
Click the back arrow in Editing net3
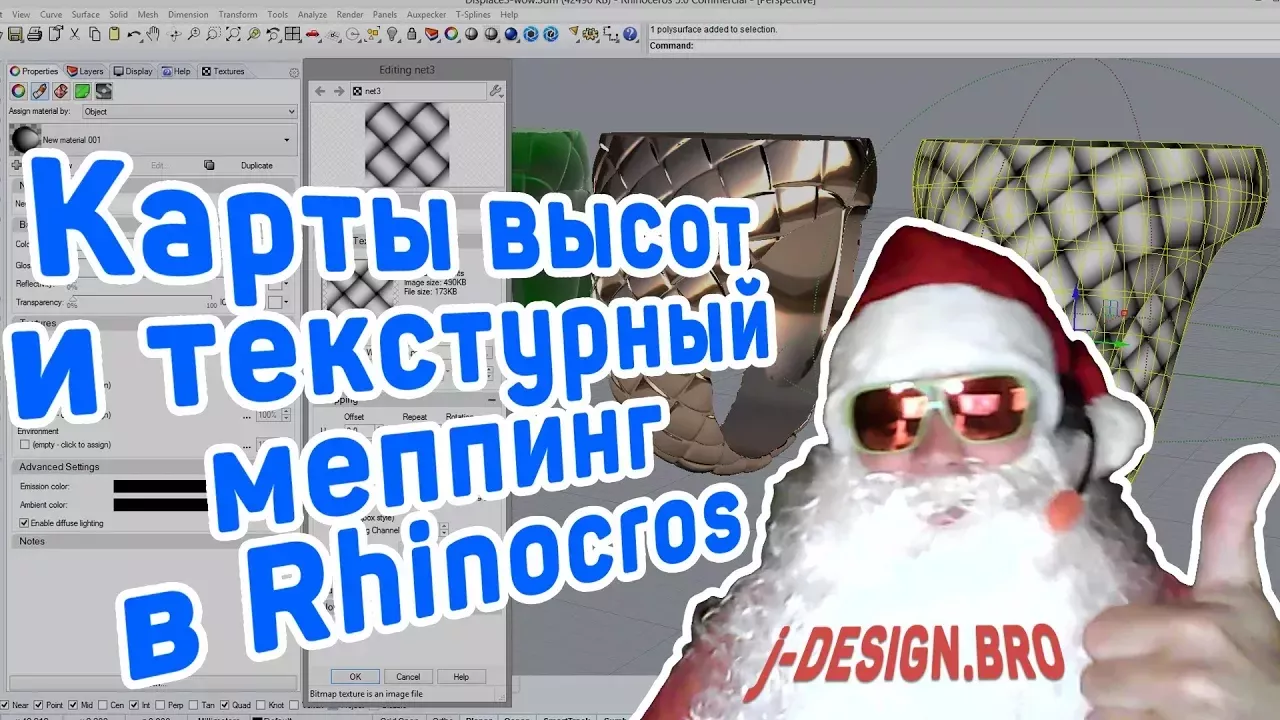point(320,91)
